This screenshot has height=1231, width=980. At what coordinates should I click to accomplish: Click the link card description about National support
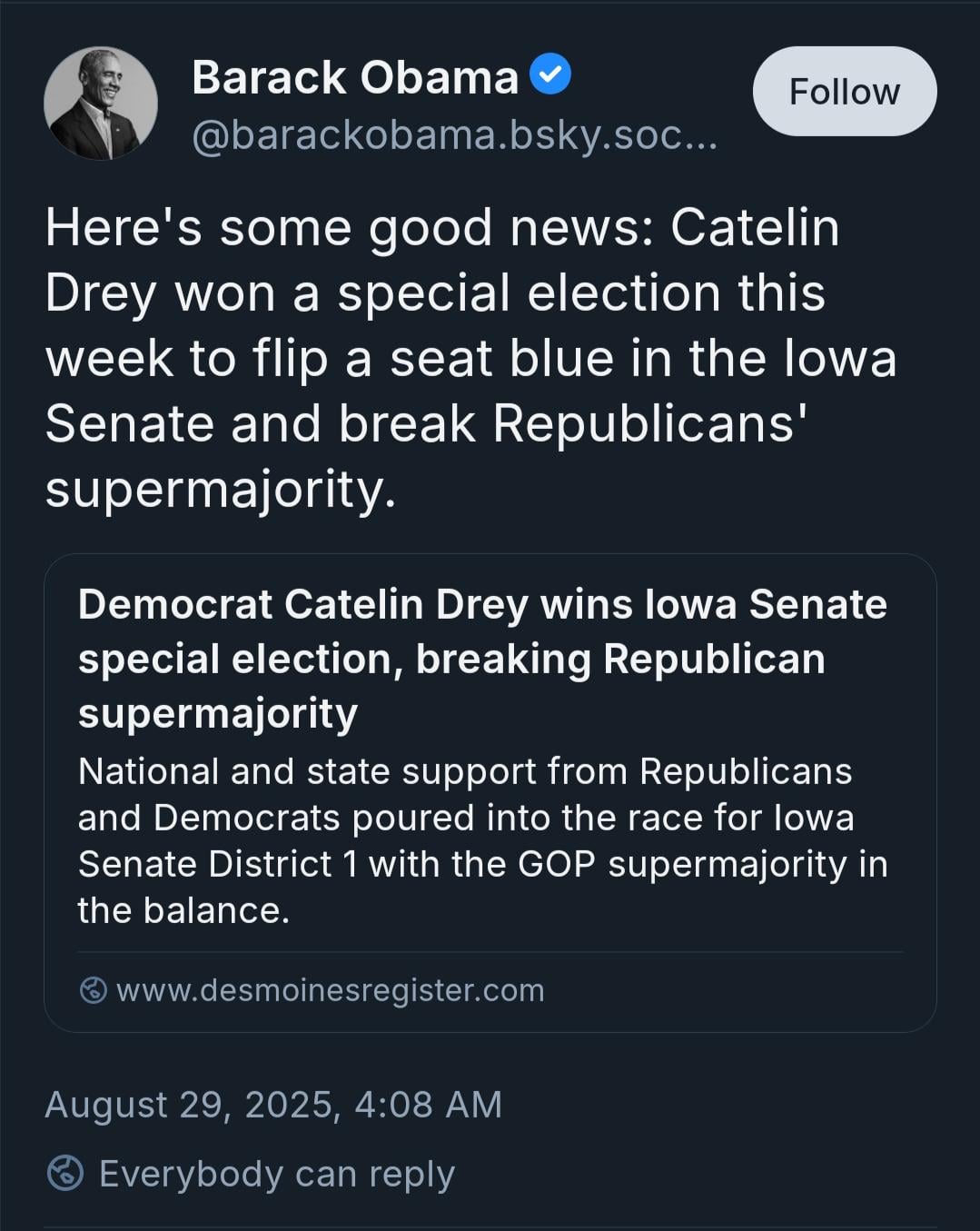(482, 840)
